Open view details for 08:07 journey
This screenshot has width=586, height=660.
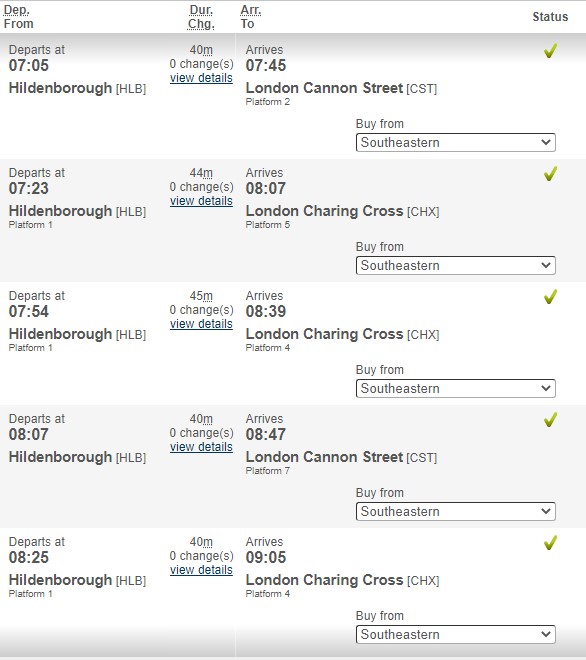click(x=201, y=447)
